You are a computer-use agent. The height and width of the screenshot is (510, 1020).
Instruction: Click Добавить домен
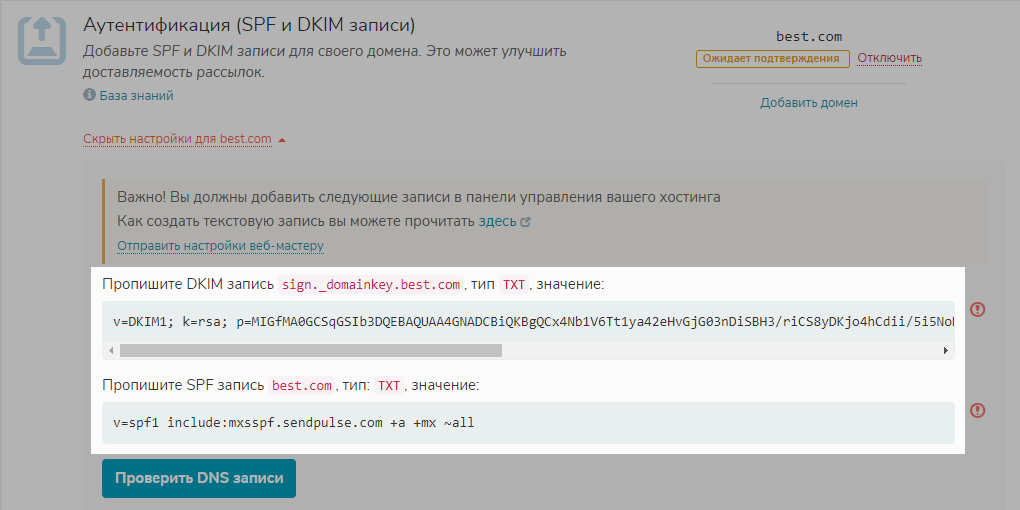coord(809,103)
